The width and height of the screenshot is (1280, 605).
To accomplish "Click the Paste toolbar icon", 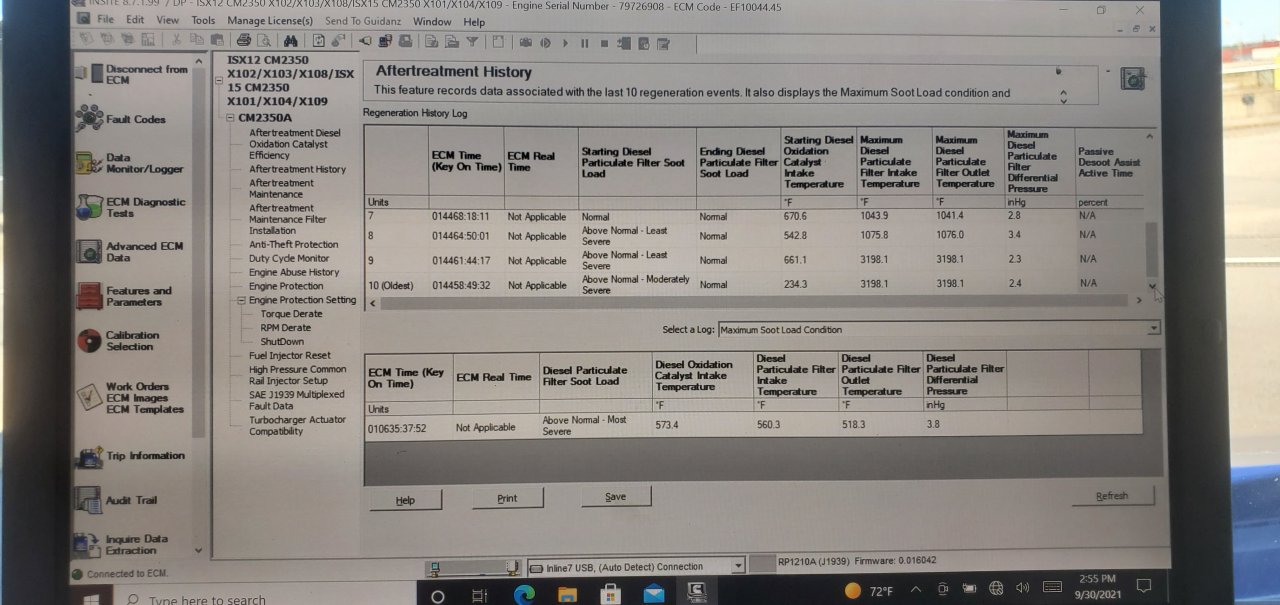I will [x=216, y=42].
